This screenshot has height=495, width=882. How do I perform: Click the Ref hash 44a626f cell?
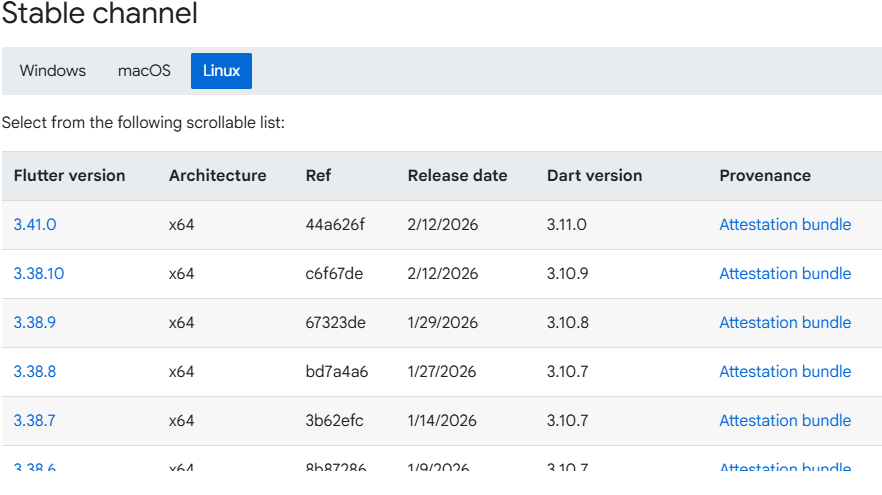click(335, 225)
